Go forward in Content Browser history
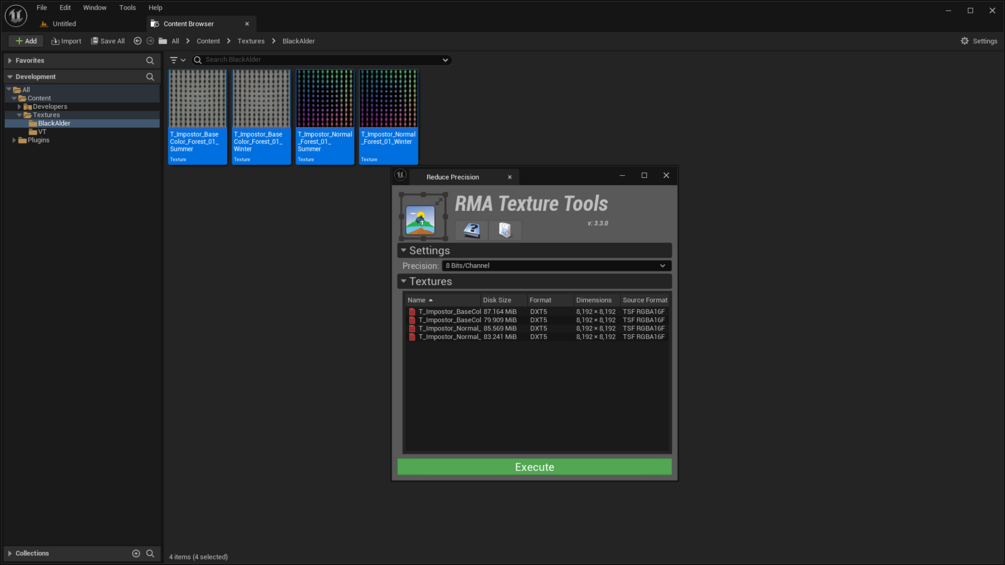The image size is (1005, 565). (150, 41)
